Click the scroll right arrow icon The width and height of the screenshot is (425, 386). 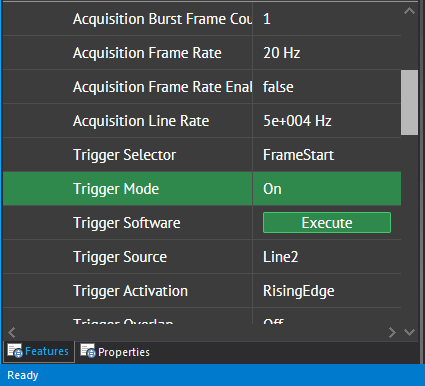pyautogui.click(x=392, y=332)
